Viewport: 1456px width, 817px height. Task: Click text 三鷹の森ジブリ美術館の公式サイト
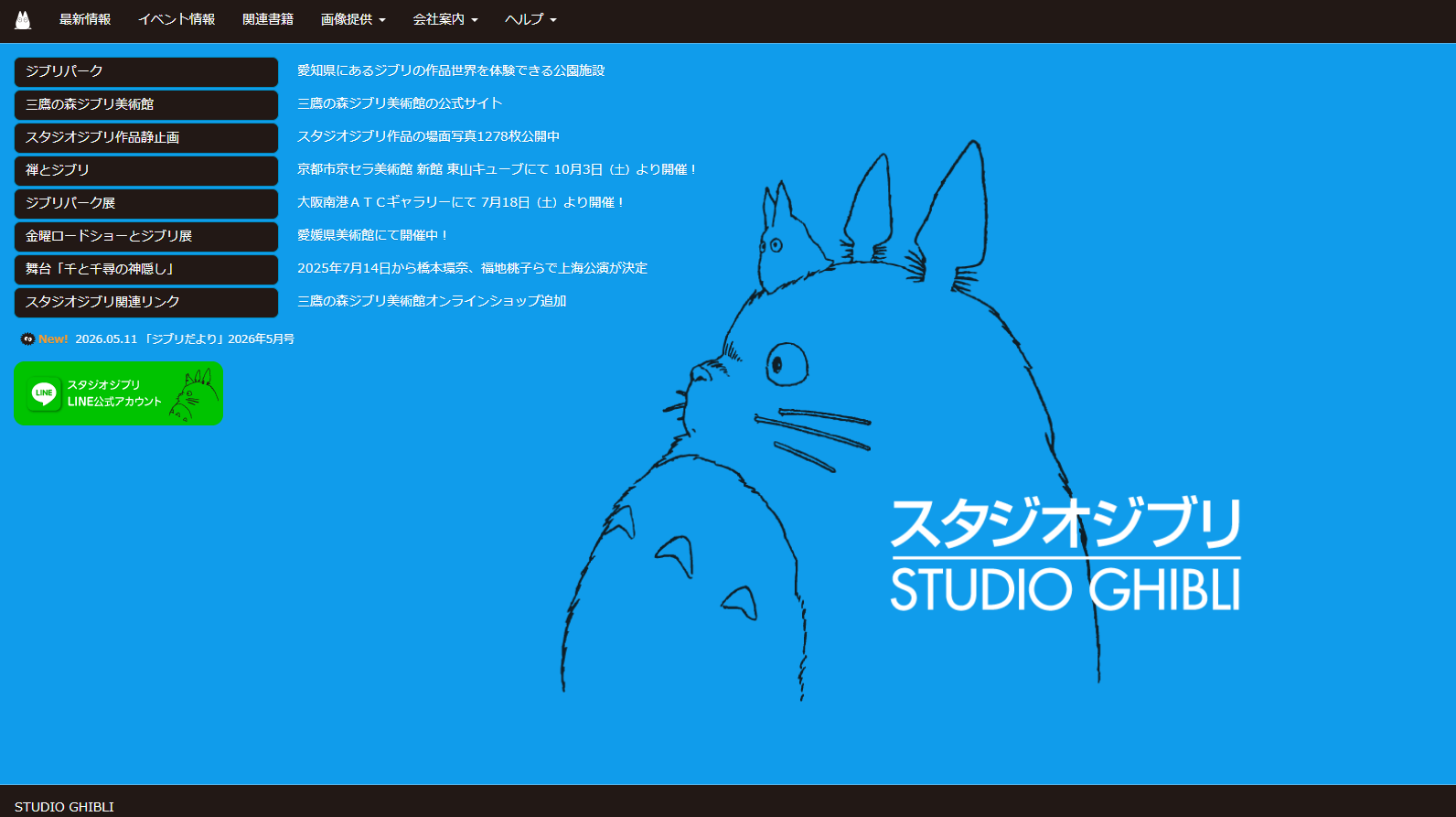(x=400, y=103)
